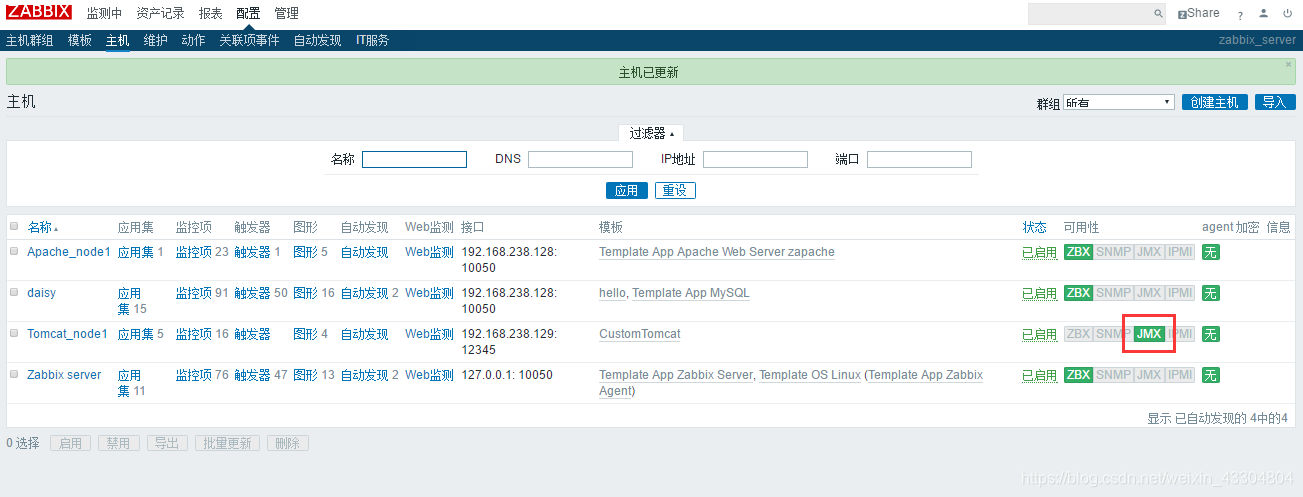Focus the IP地址 filter input
The image size is (1303, 497).
(755, 159)
